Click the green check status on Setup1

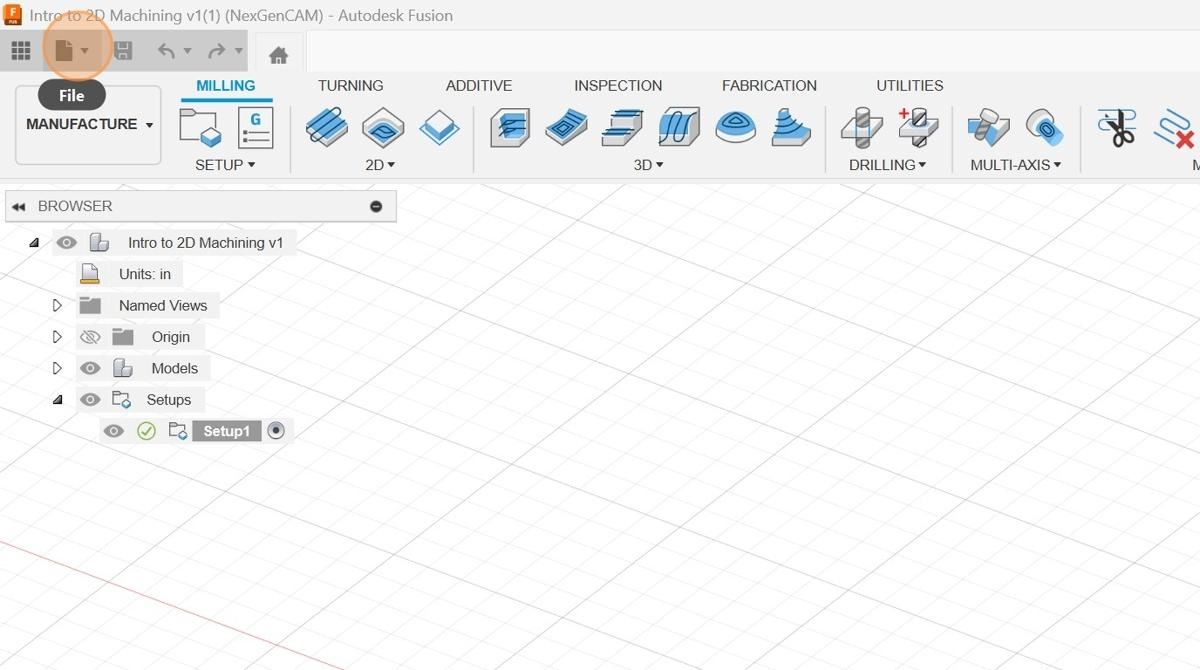(x=146, y=431)
